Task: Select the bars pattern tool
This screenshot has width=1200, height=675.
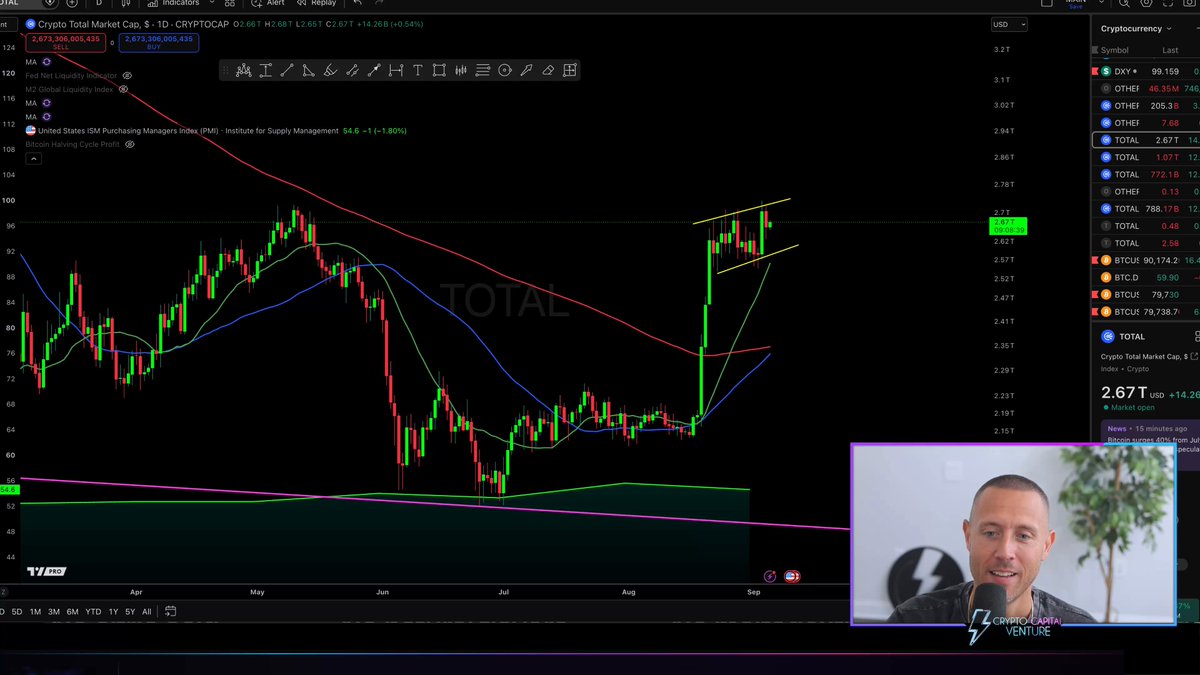Action: 461,70
